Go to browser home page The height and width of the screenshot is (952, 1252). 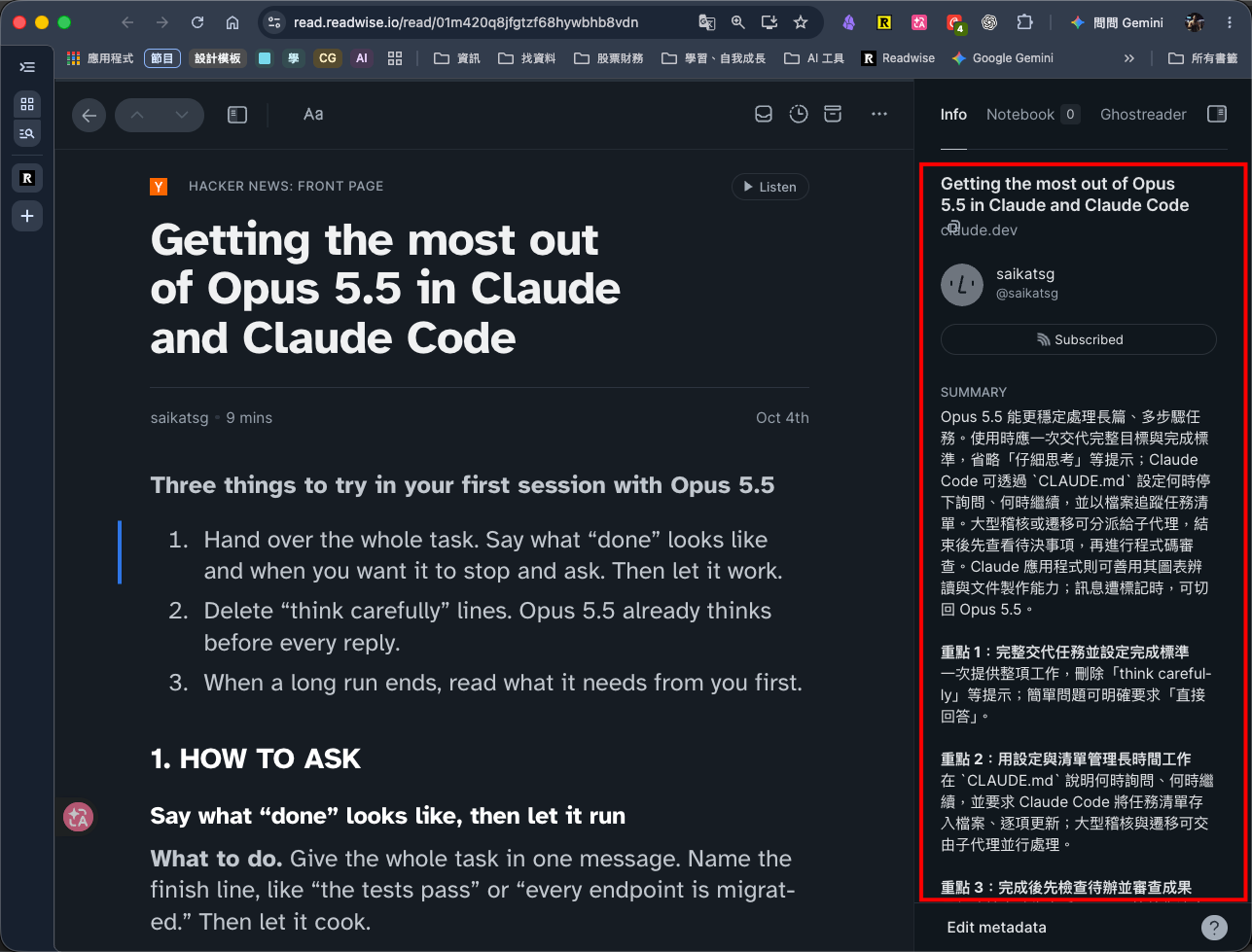pyautogui.click(x=233, y=22)
